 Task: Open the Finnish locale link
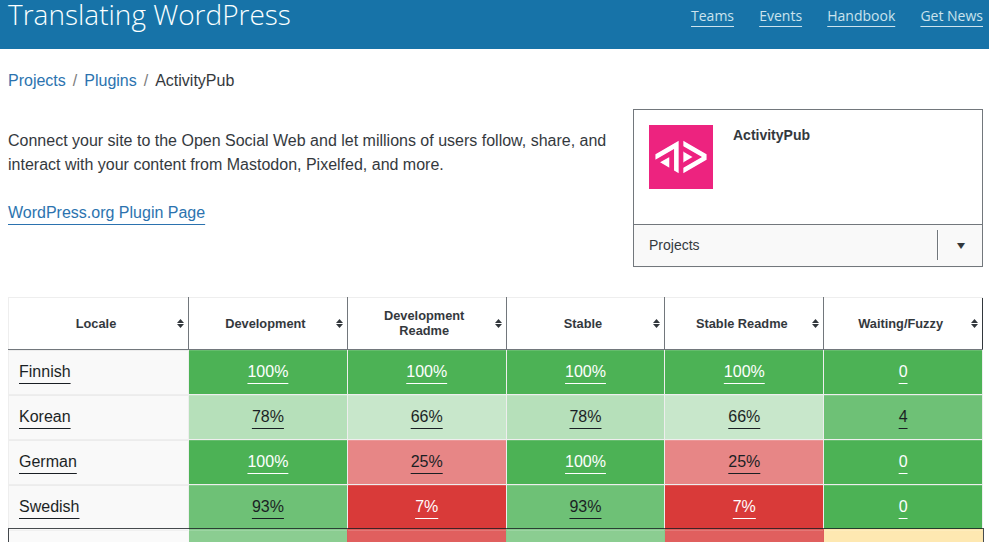(x=45, y=372)
